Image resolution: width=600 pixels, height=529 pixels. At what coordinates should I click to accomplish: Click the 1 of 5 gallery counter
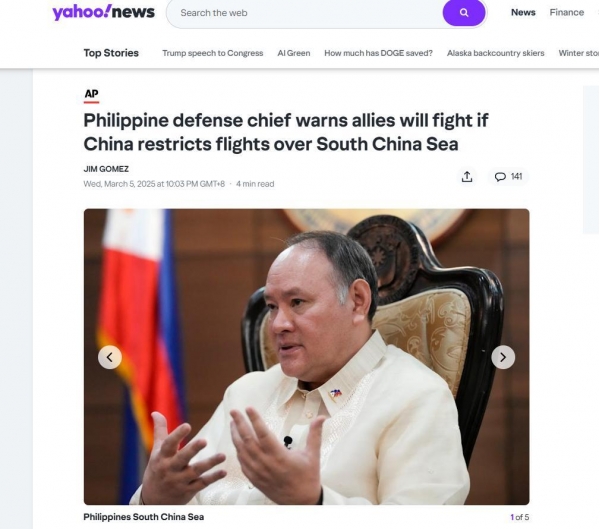coord(520,517)
